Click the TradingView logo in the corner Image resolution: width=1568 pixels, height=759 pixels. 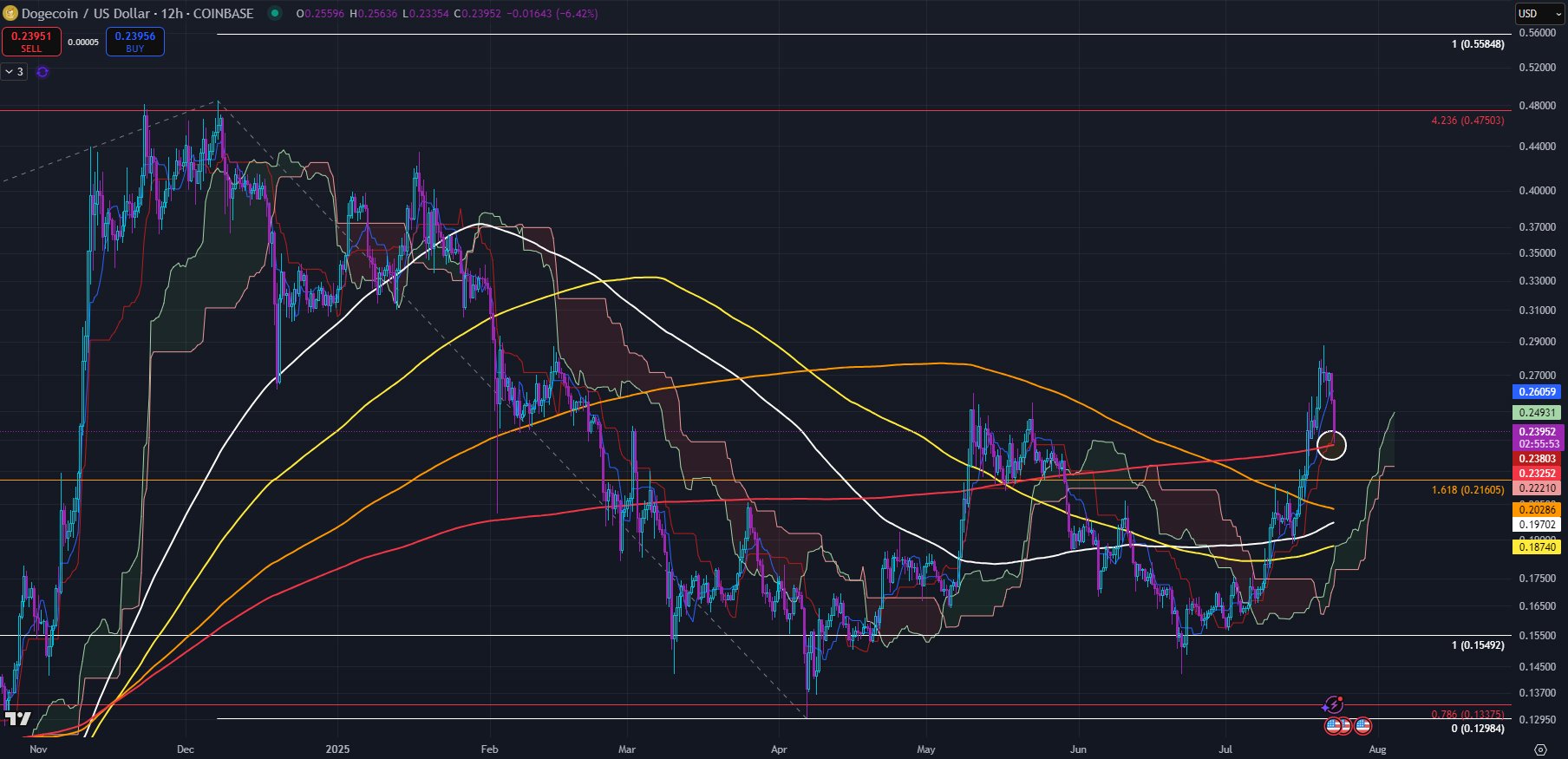click(17, 718)
